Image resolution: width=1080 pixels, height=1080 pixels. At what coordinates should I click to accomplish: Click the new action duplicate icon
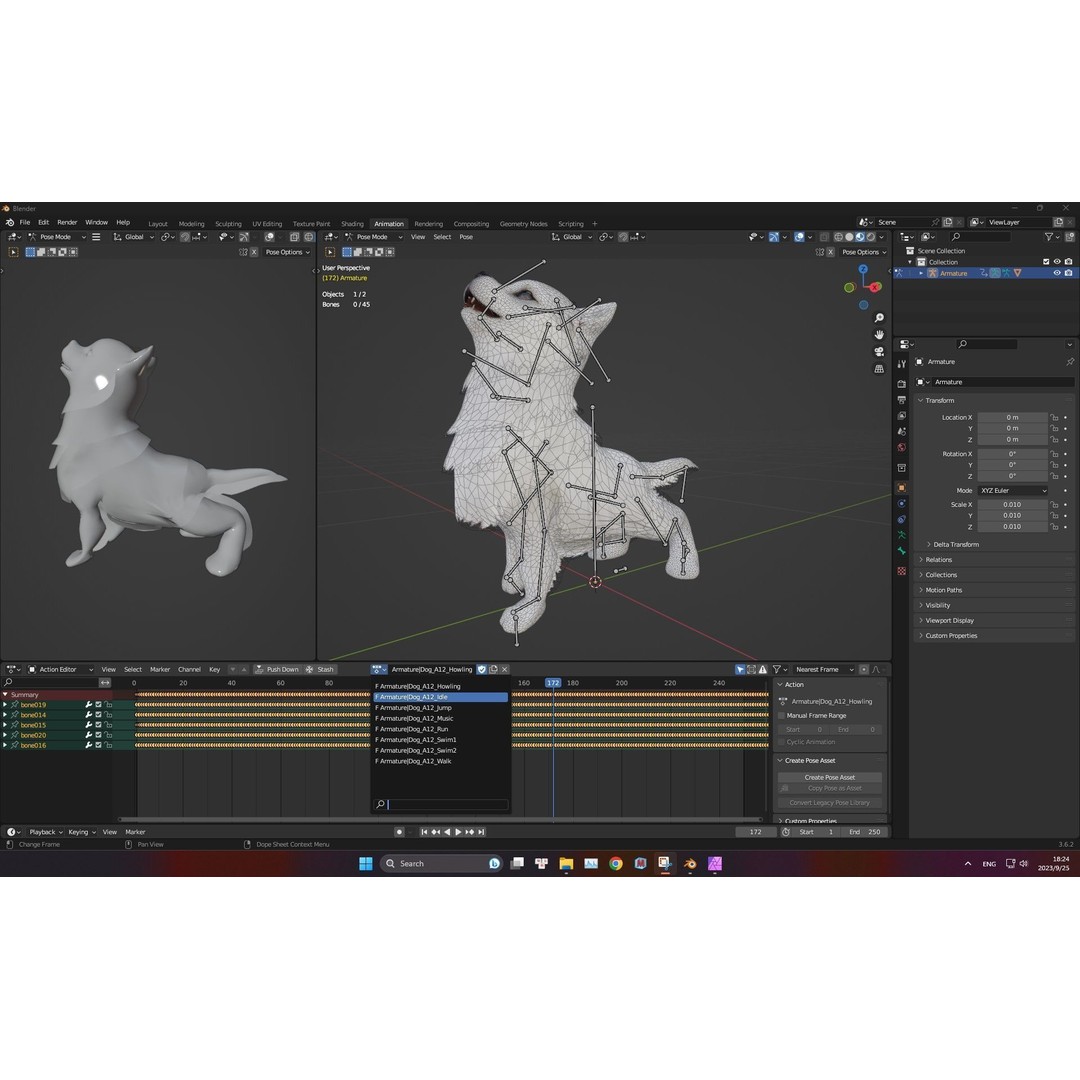pyautogui.click(x=493, y=669)
